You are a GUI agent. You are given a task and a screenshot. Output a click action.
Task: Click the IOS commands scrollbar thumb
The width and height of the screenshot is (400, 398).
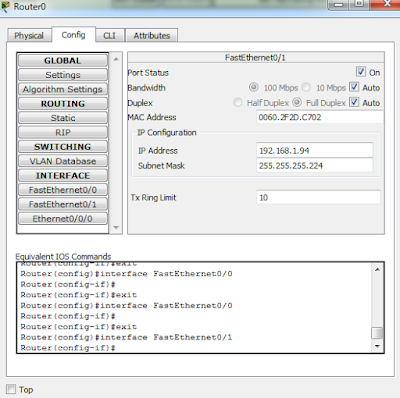point(377,333)
